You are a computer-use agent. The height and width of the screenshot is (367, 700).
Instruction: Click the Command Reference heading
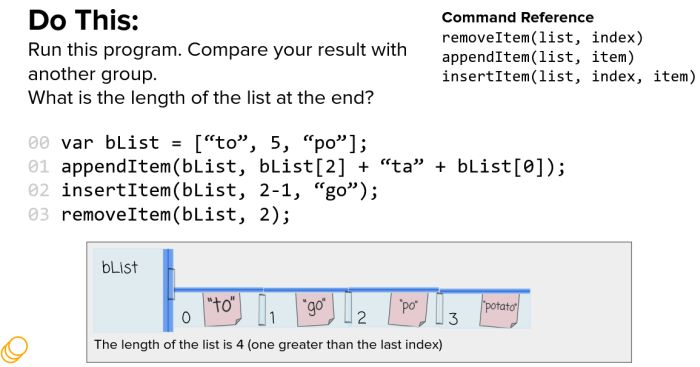[517, 17]
